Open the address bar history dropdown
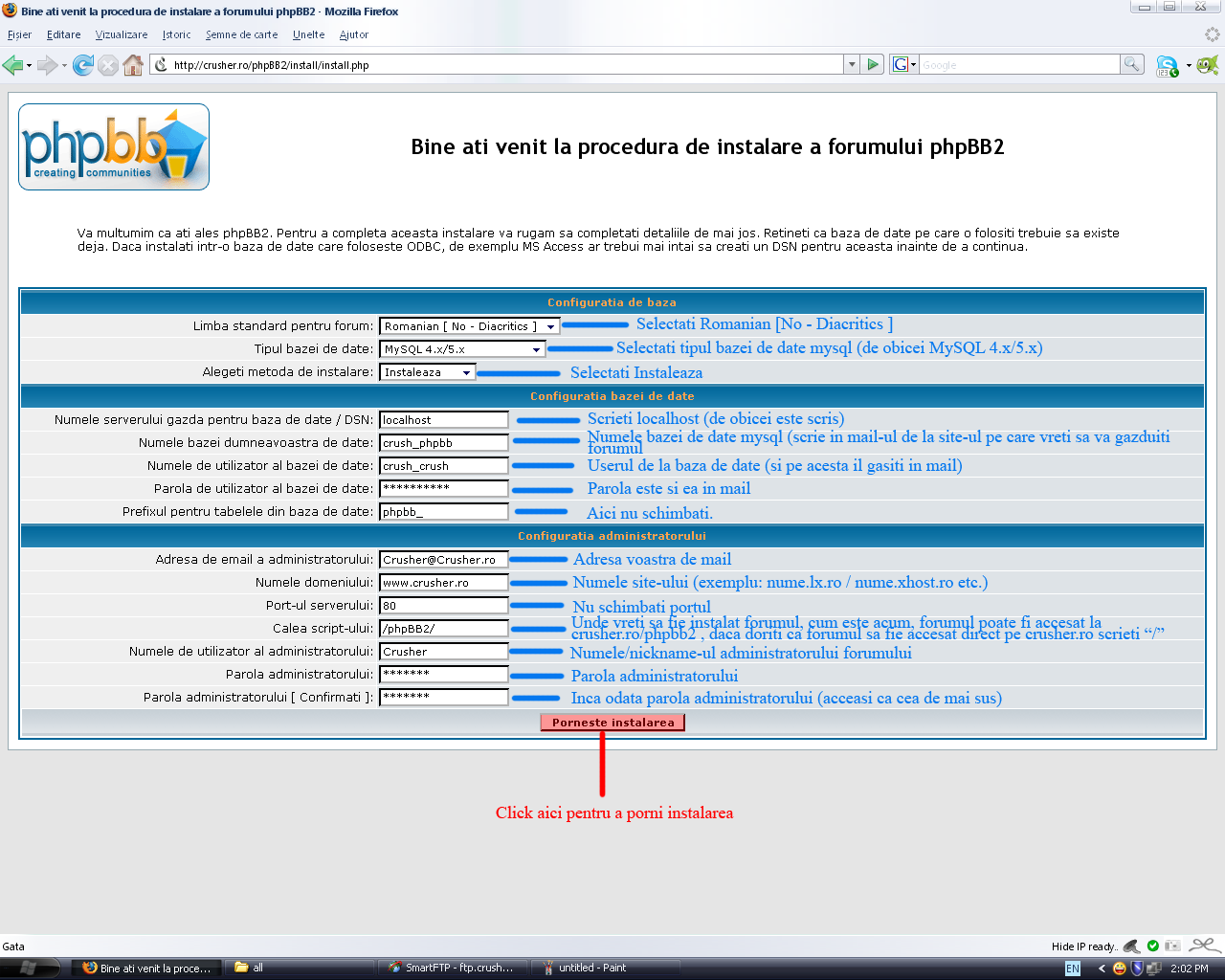This screenshot has width=1225, height=980. 852,64
